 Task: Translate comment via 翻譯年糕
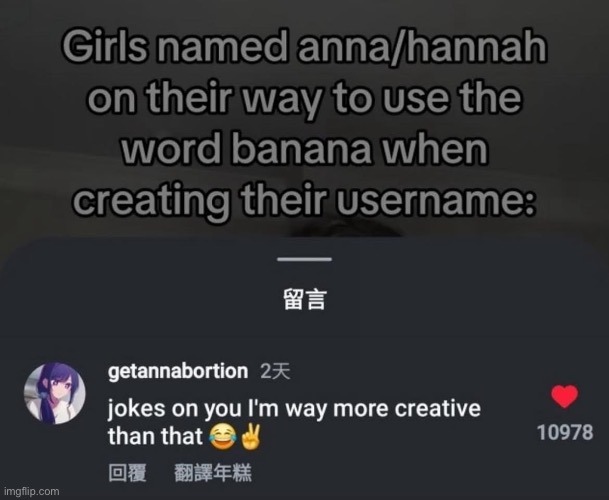213,473
